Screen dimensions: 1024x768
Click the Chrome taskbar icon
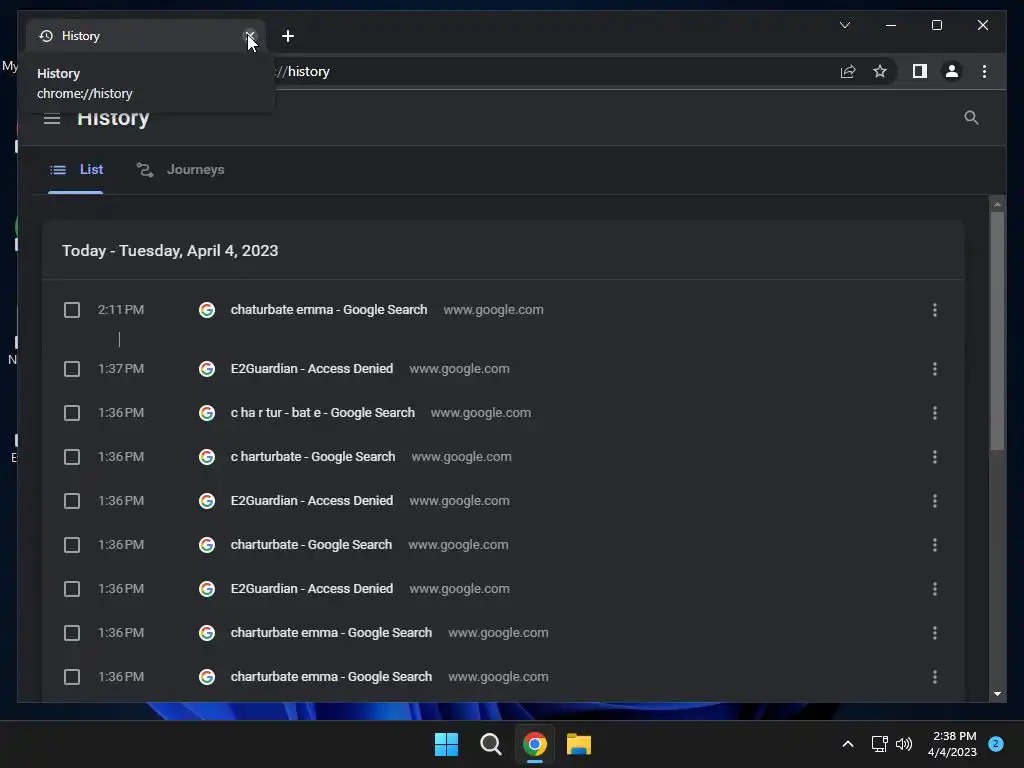534,744
